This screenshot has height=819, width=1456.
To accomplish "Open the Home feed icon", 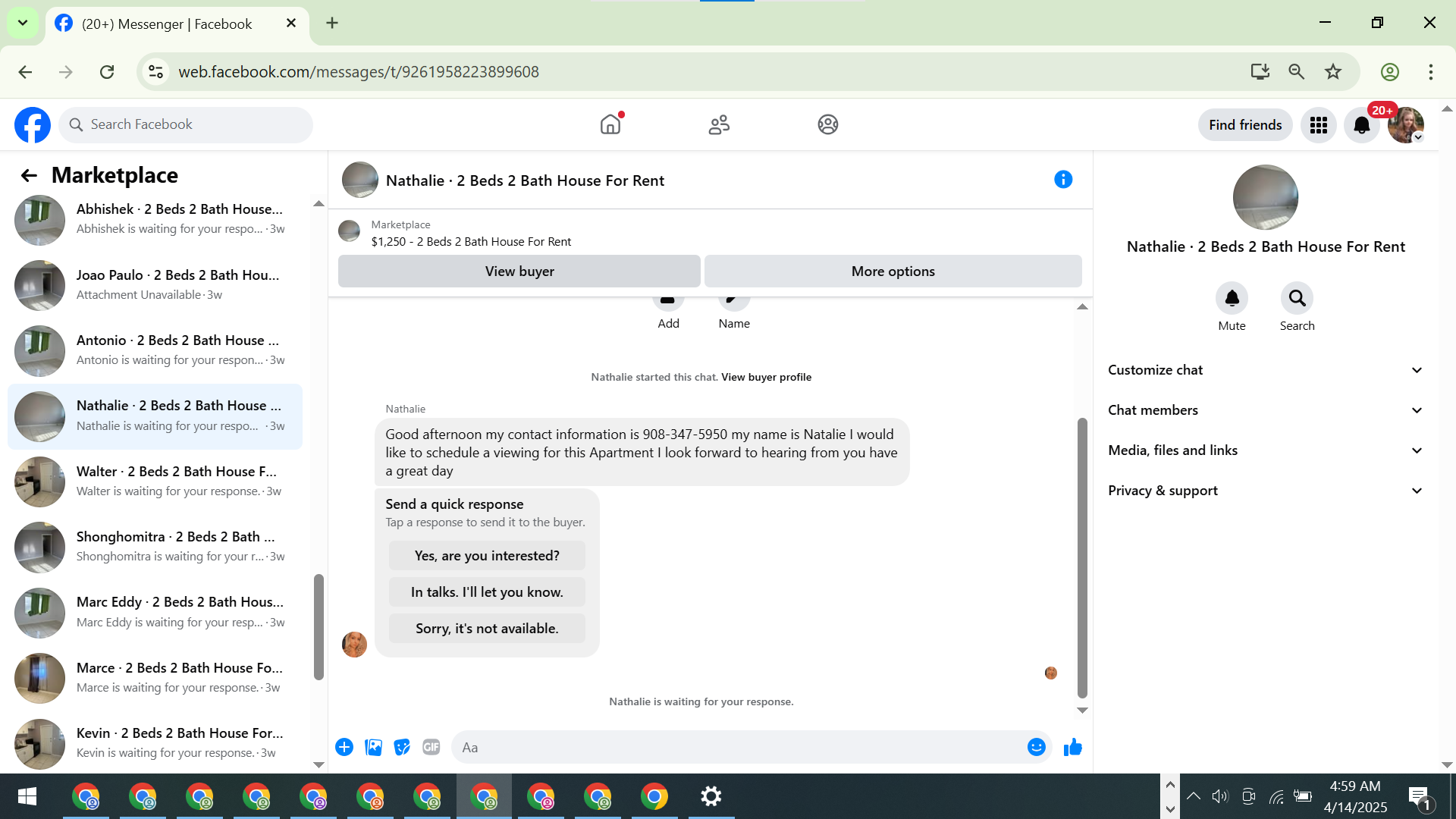I will pyautogui.click(x=610, y=124).
